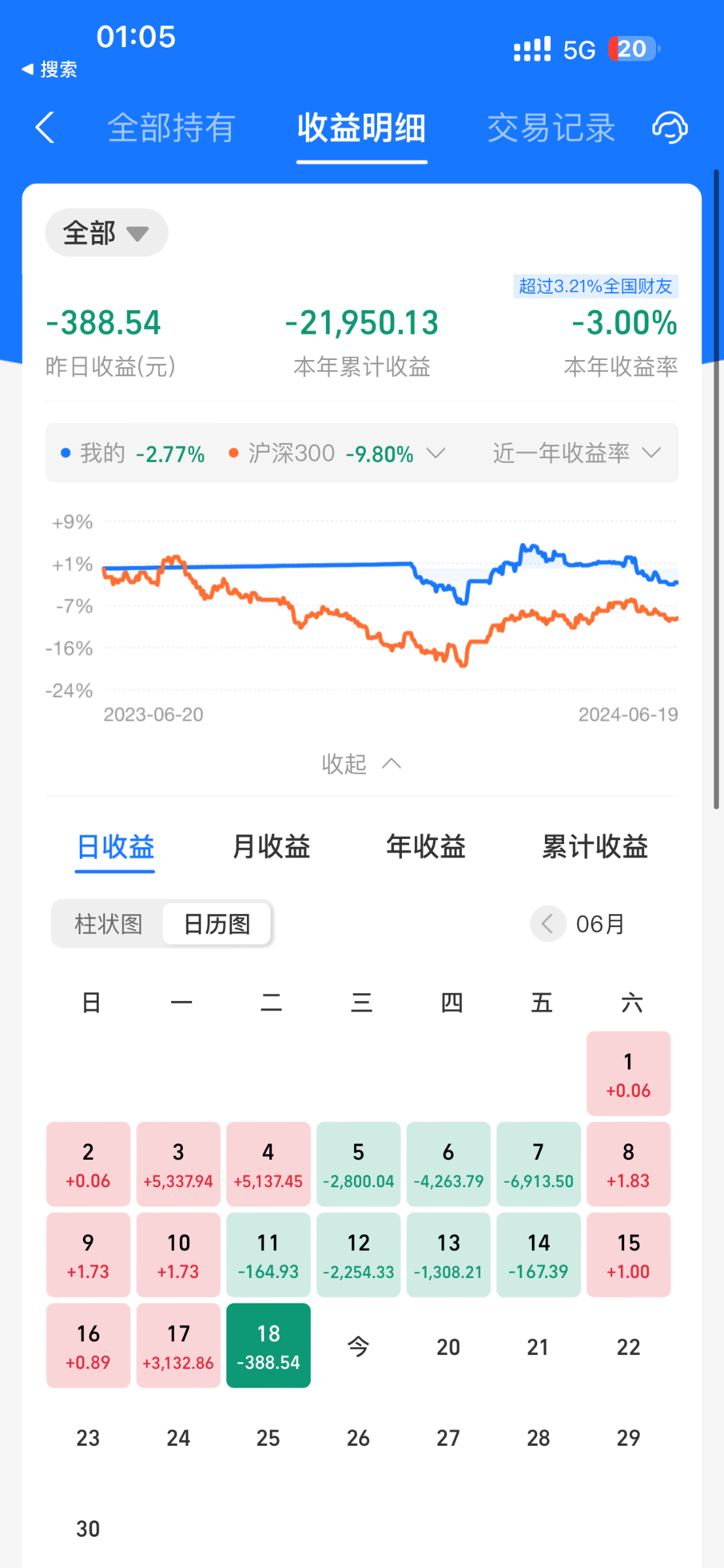Tap the orange 沪深300 legend dot
Viewport: 724px width, 1568px height.
(x=233, y=453)
